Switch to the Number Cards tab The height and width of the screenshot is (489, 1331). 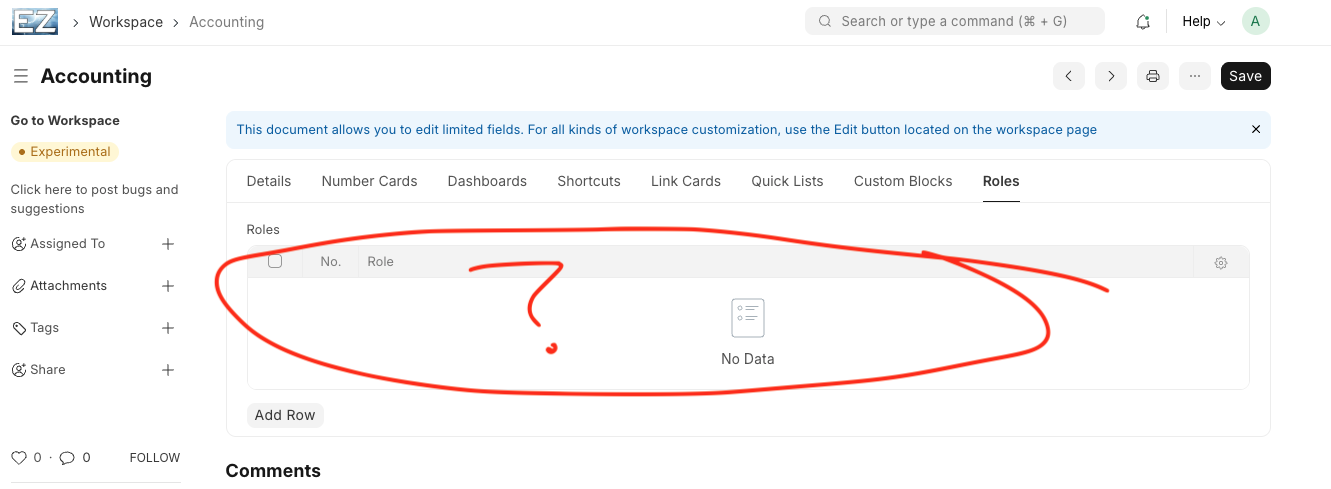[x=369, y=181]
